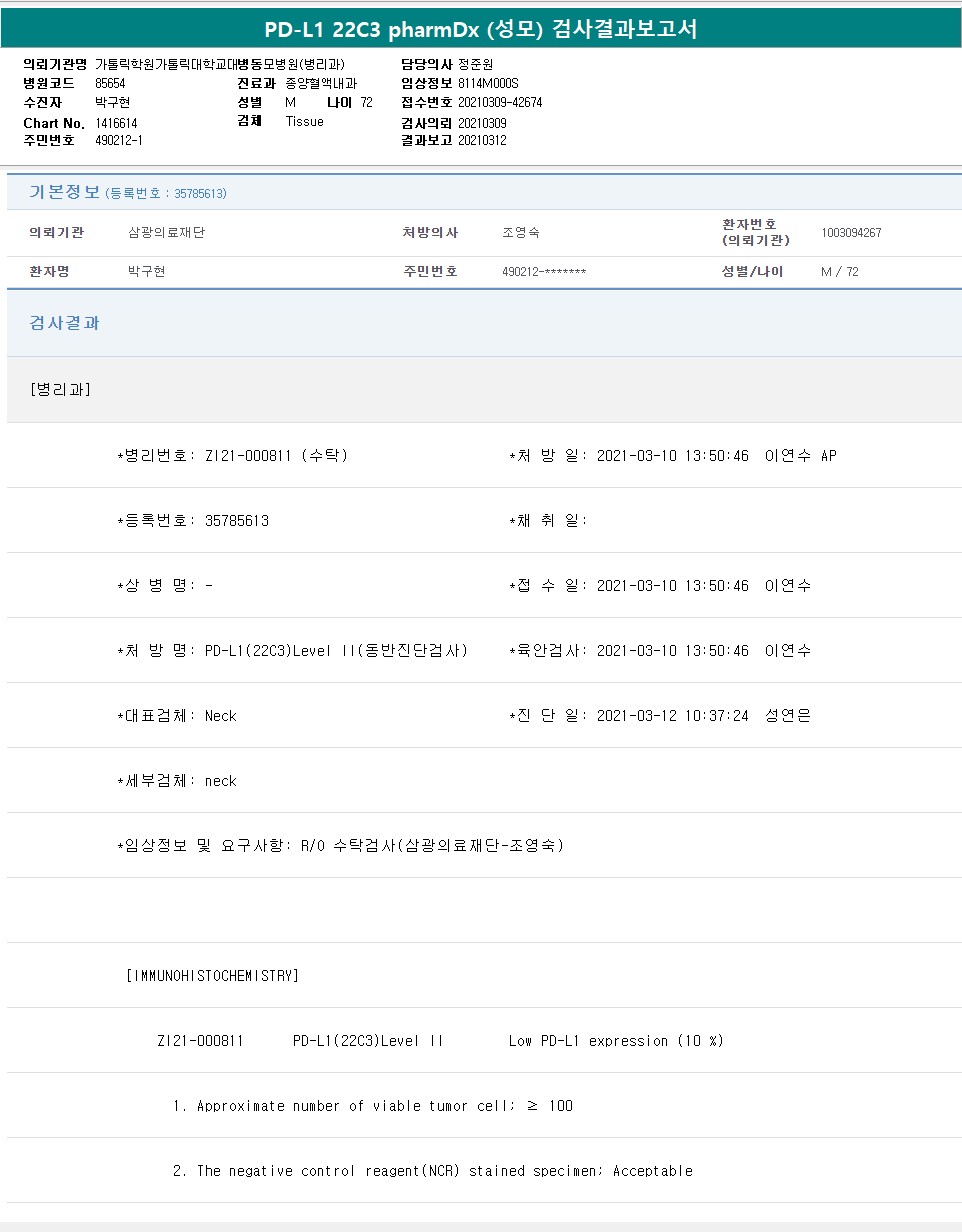
Task: Click the negative control reagent Acceptable line
Action: coord(432,1171)
